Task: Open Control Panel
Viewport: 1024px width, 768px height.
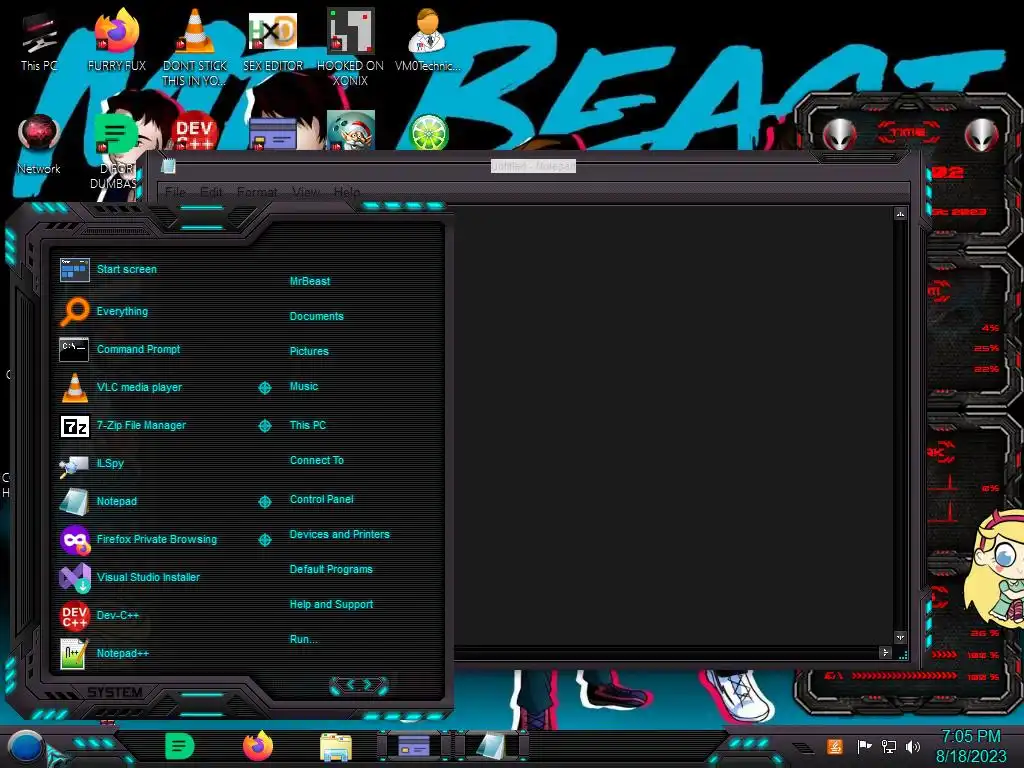Action: coord(321,499)
